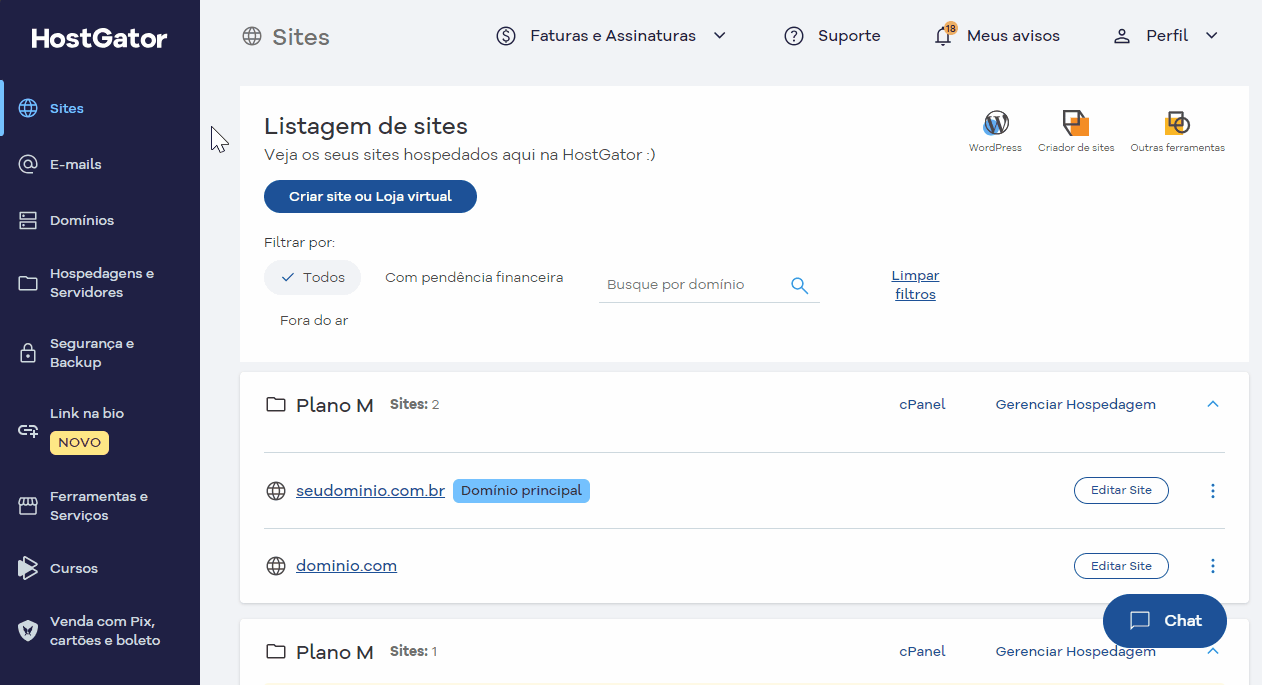
Task: Click the dollar icon of Faturas e Assinaturas
Action: click(x=506, y=36)
